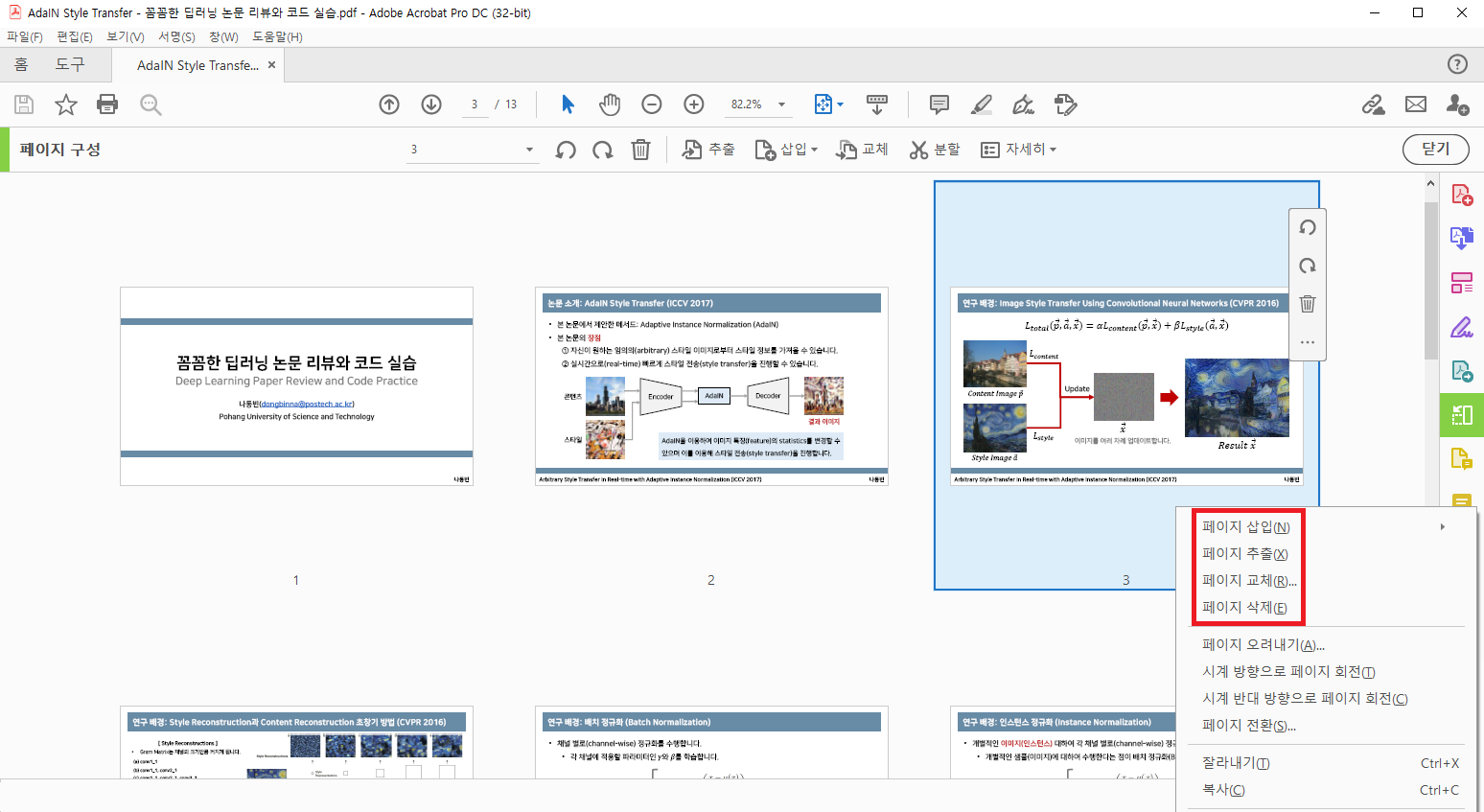Expand the 자세히 more dropdown

pos(1018,150)
